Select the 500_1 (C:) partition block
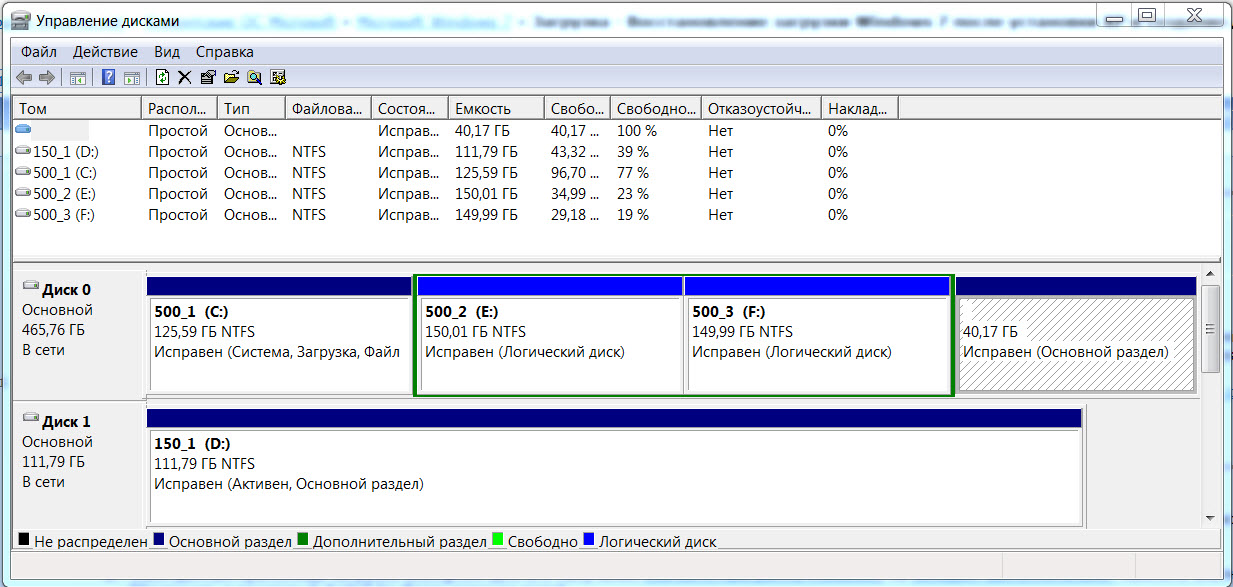 pos(279,335)
